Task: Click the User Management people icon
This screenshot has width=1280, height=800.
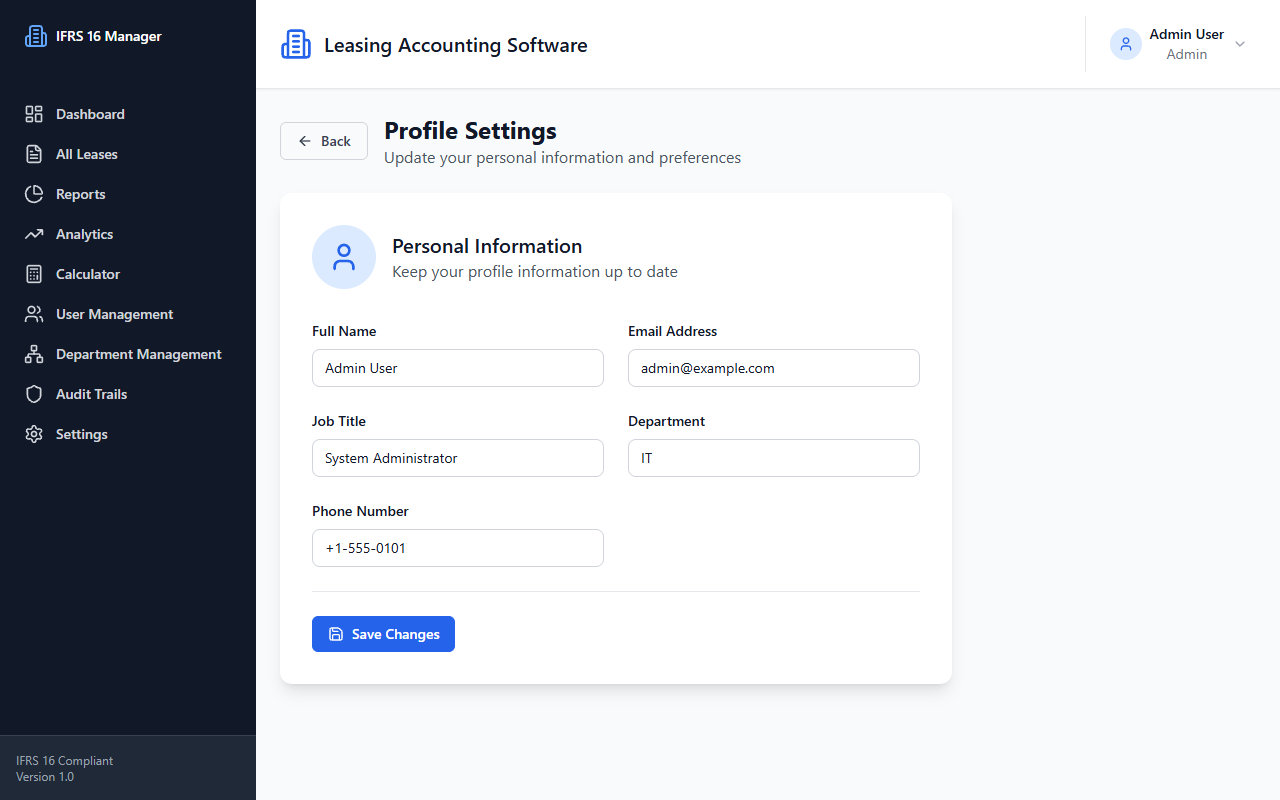Action: coord(34,314)
